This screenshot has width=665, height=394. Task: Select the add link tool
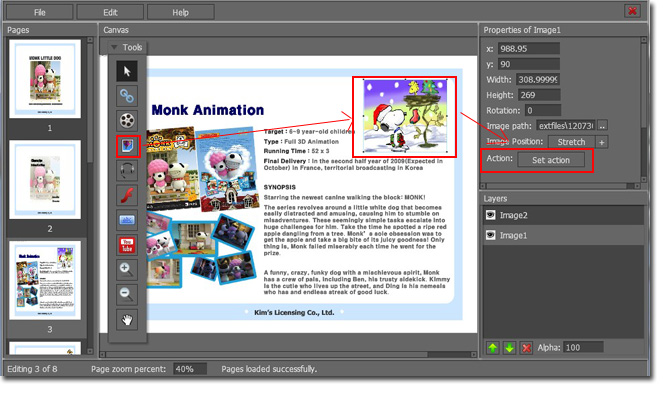(127, 96)
